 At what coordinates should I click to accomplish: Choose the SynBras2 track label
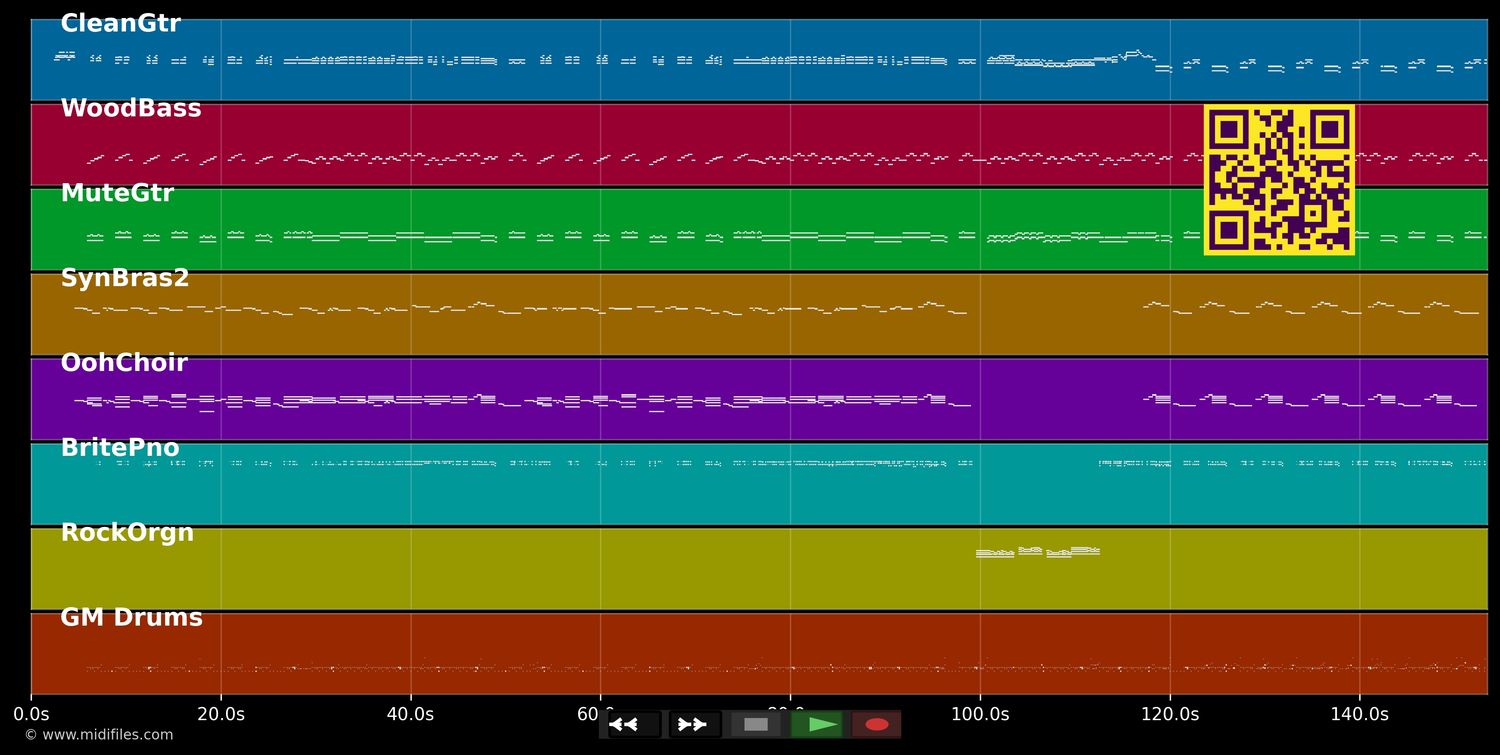click(125, 279)
